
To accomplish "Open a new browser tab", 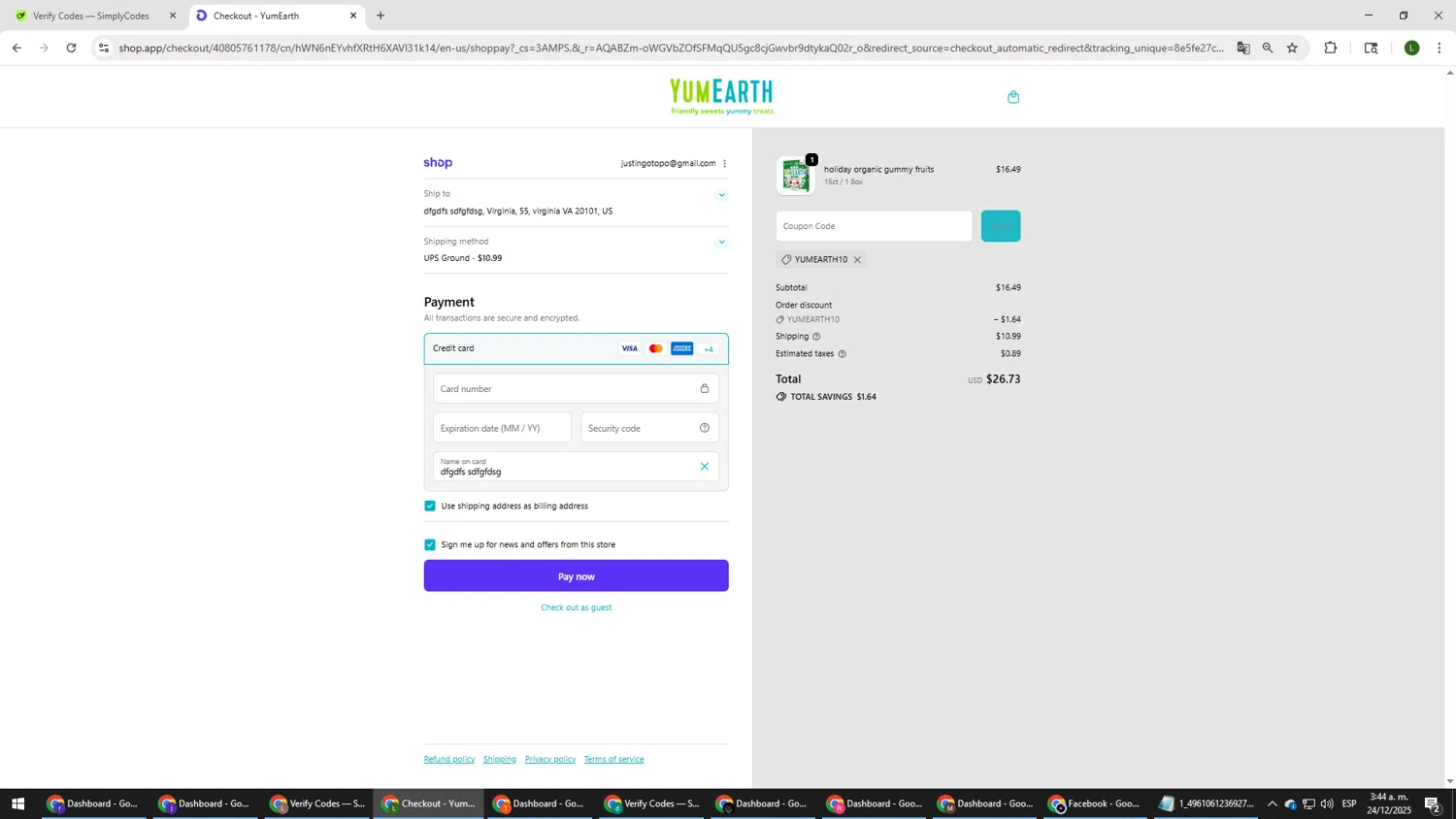I will (381, 16).
